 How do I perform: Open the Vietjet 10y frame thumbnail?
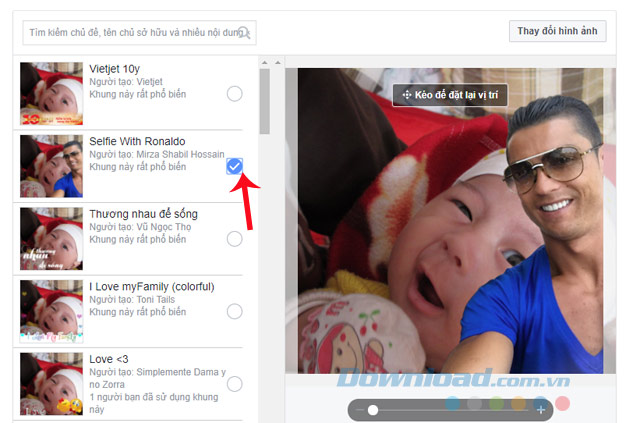[x=51, y=94]
